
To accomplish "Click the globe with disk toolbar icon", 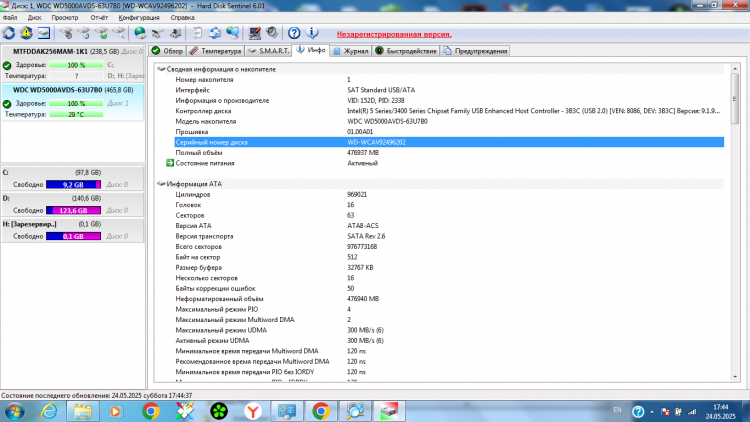I will click(x=140, y=33).
